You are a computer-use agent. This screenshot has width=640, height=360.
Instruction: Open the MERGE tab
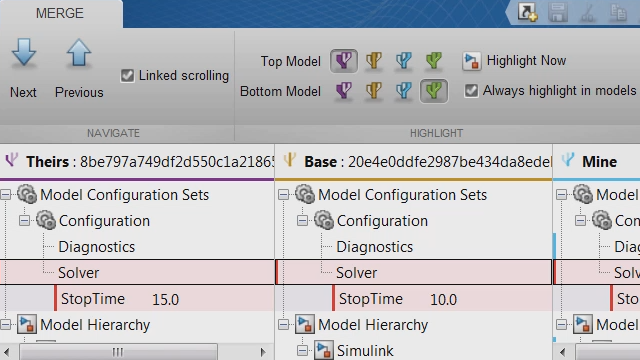pos(60,13)
